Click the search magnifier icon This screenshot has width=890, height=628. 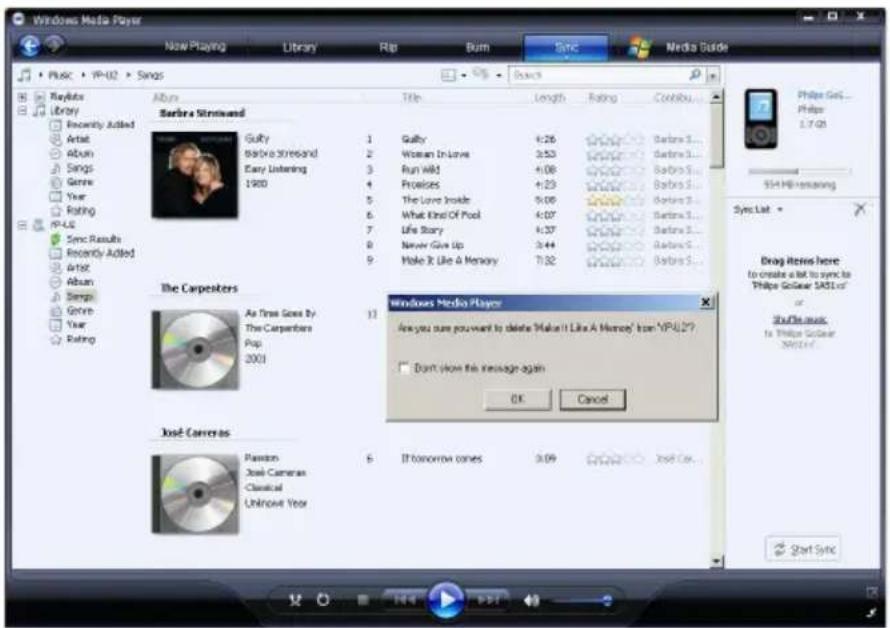[x=695, y=74]
